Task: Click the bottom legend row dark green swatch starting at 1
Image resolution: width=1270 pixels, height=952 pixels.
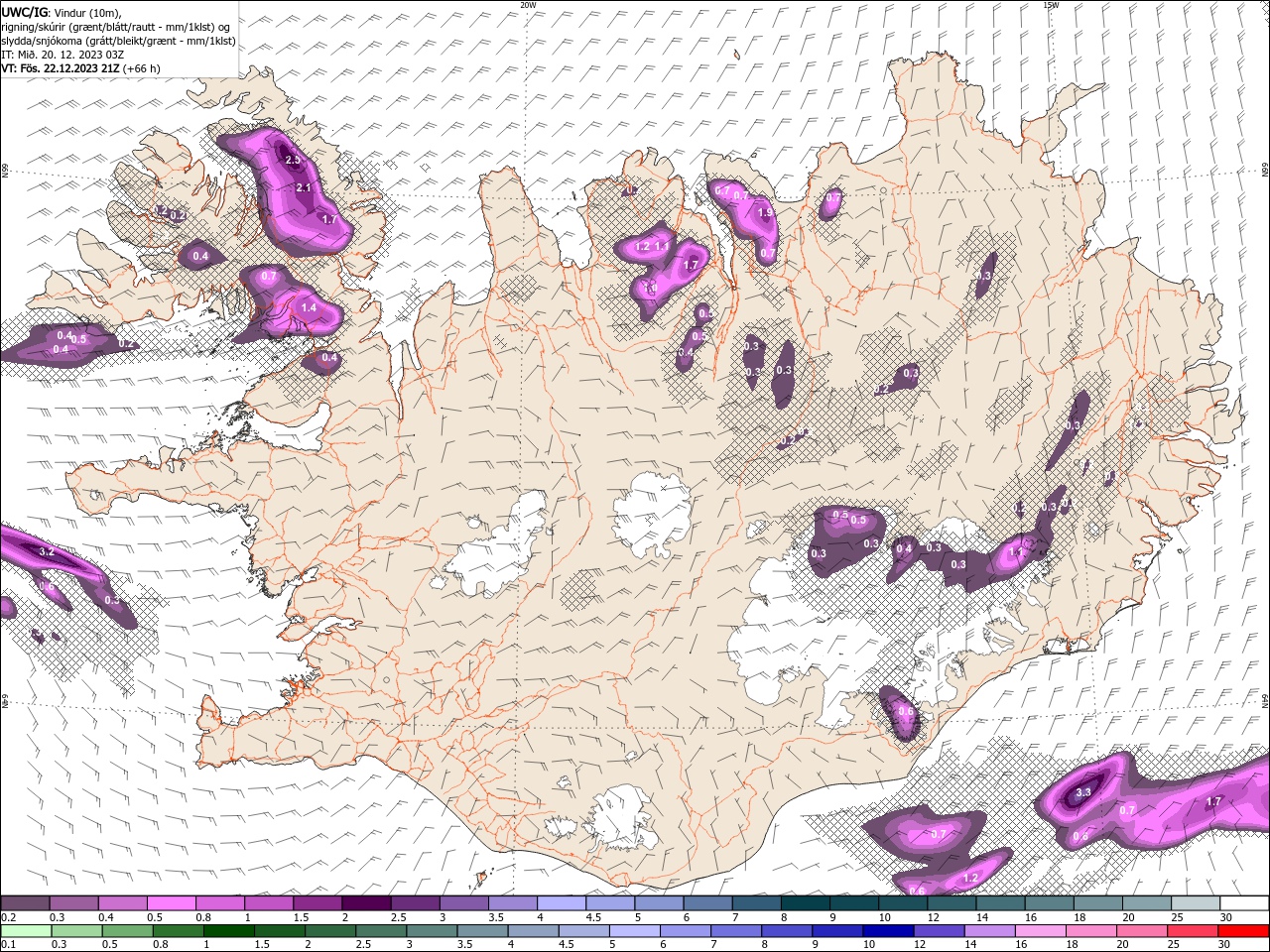Action: coord(228,930)
